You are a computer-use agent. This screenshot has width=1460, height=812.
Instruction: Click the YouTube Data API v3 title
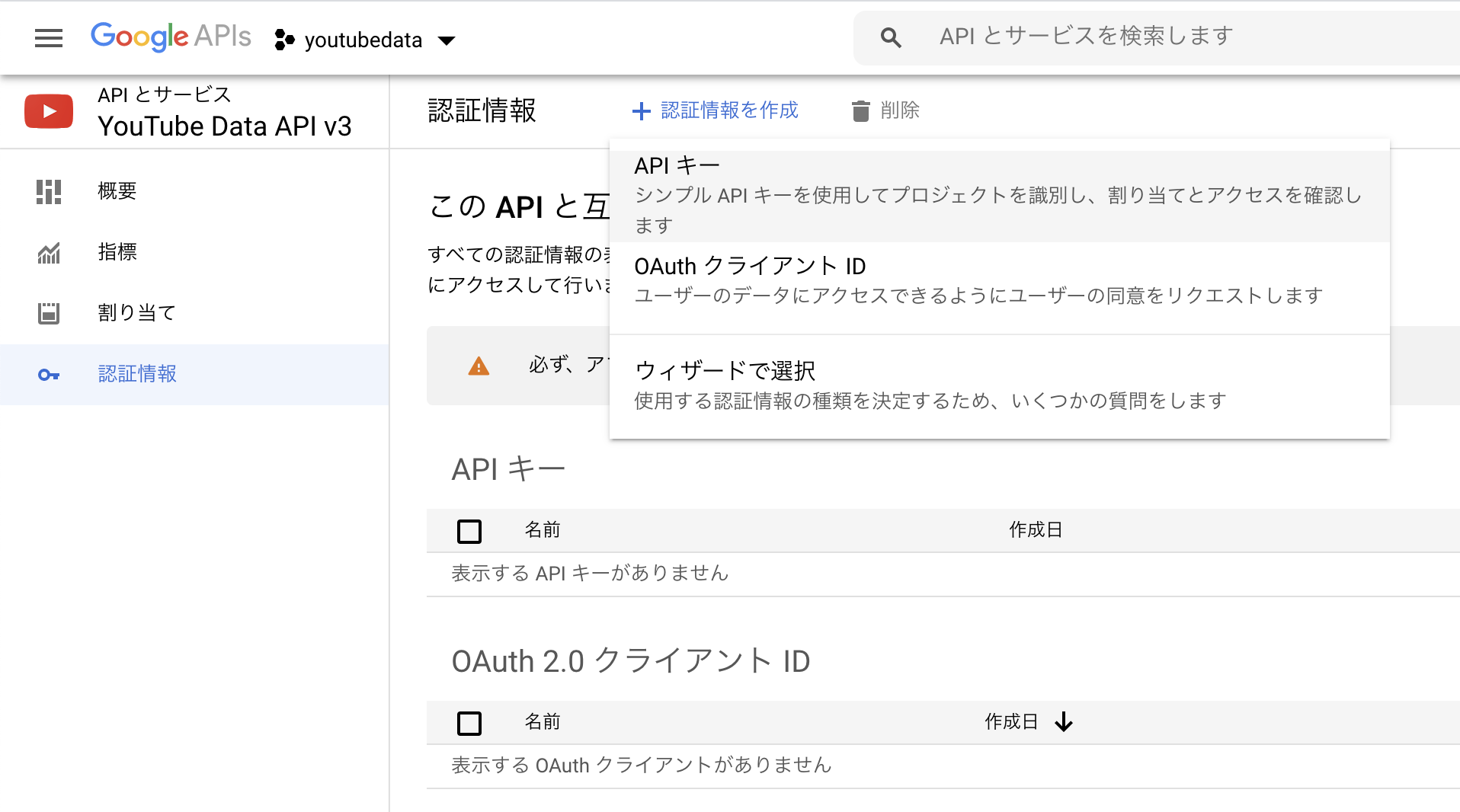(x=225, y=126)
